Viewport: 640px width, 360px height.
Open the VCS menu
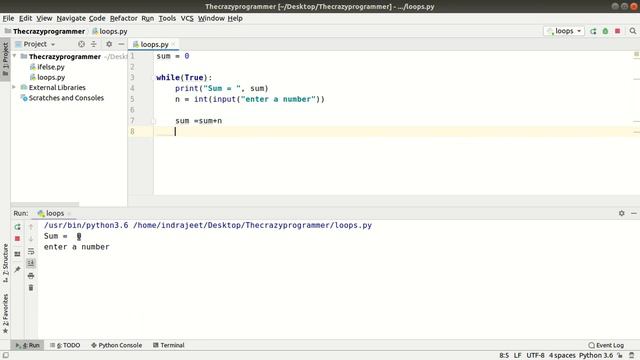click(187, 18)
